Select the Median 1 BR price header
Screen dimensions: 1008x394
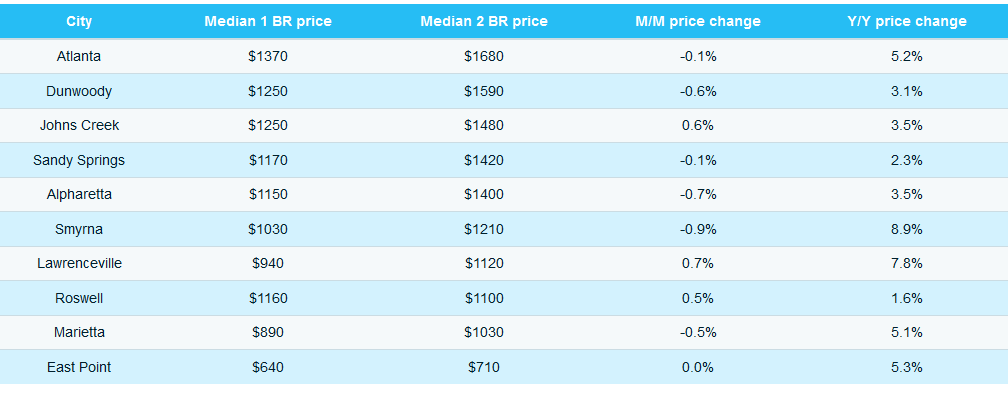point(268,21)
